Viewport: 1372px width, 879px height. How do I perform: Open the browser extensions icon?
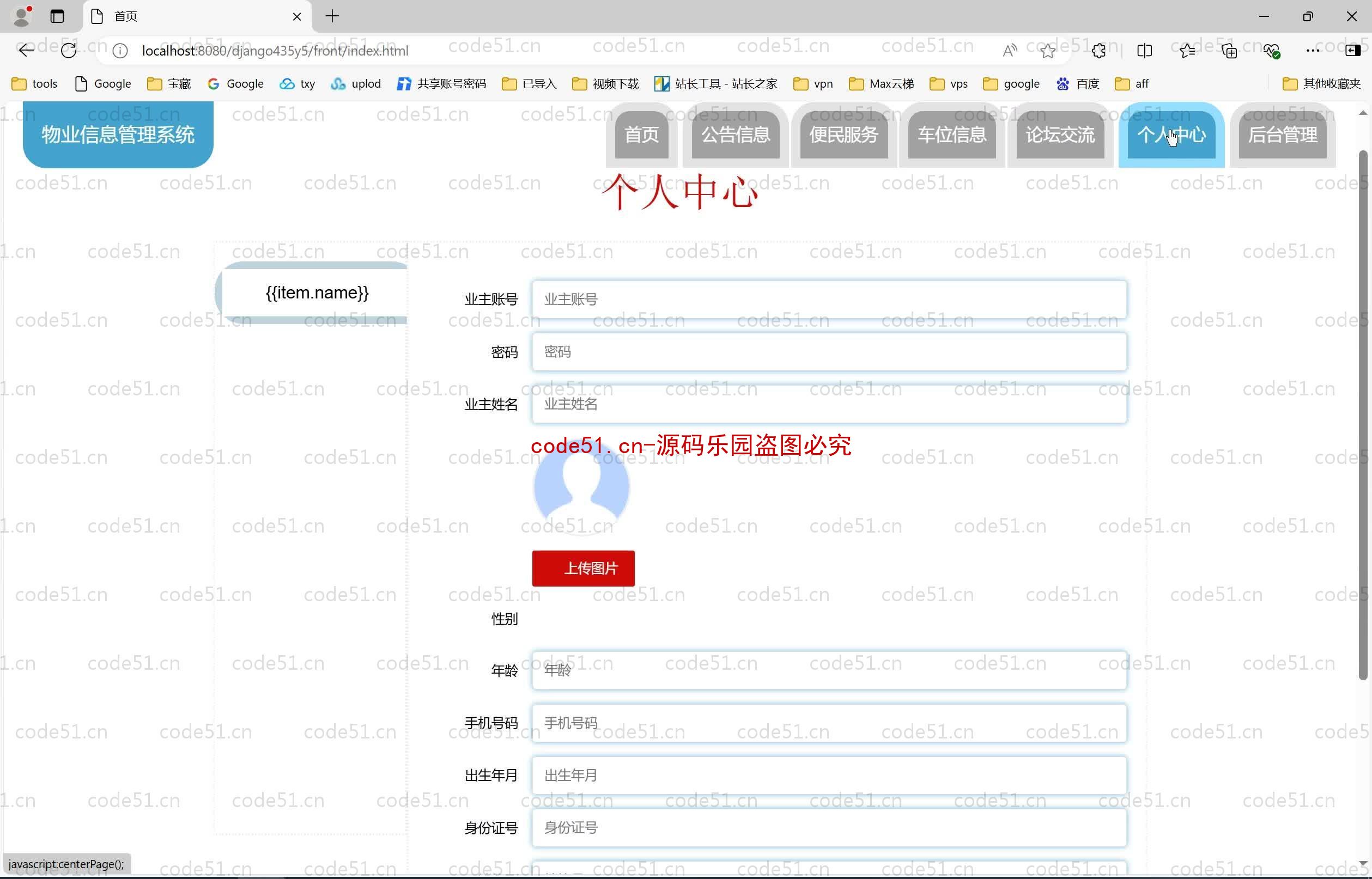coord(1098,51)
